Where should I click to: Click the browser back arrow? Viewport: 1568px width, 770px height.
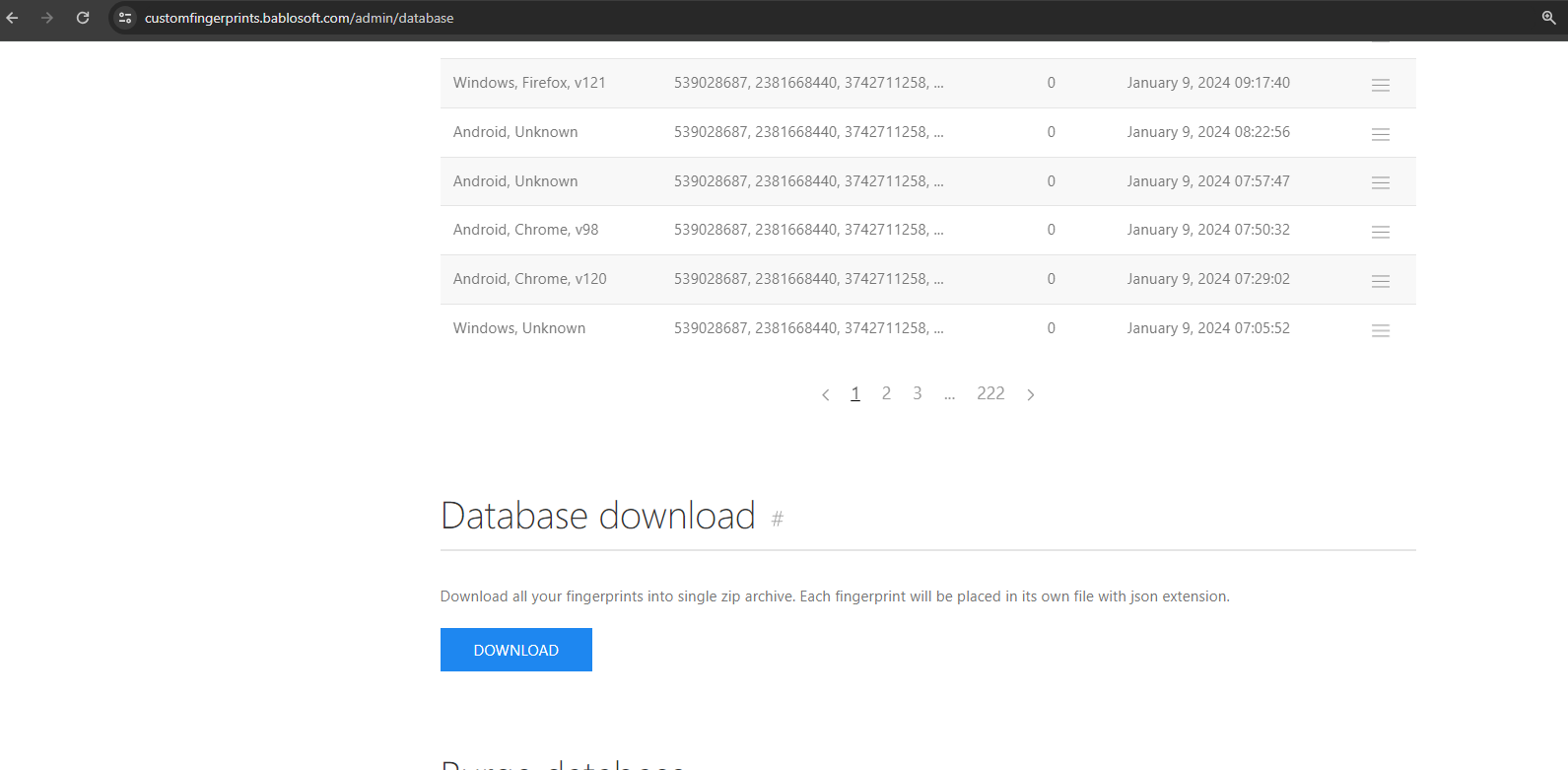point(13,18)
